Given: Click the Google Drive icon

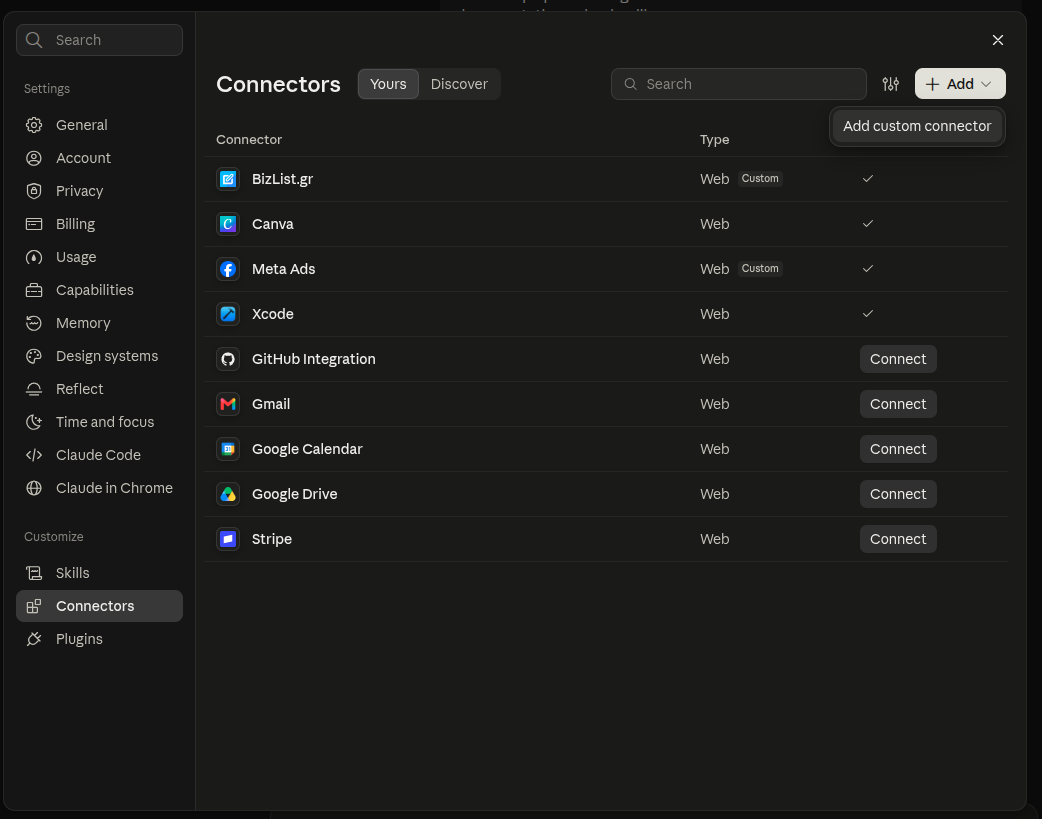Looking at the screenshot, I should coord(228,494).
